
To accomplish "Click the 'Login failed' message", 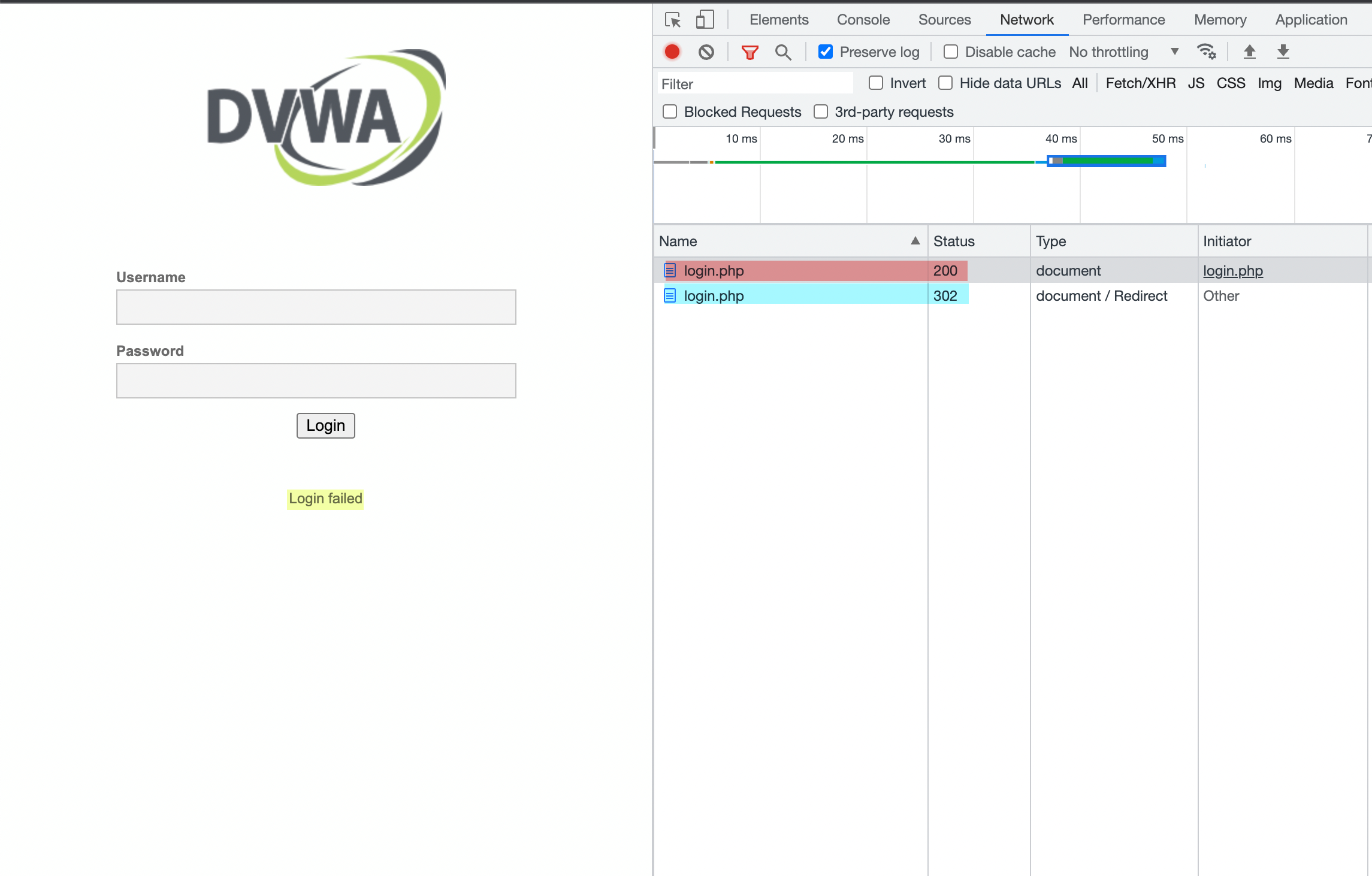I will 325,499.
